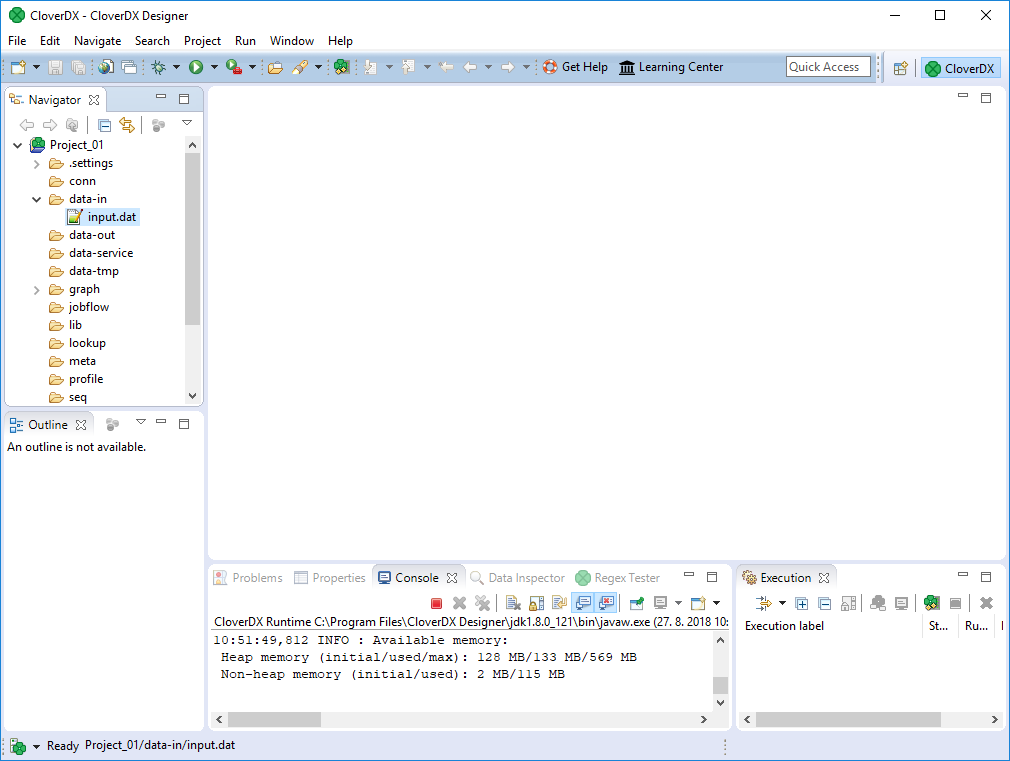Click the Collapse All icon in Navigator
Viewport: 1010px width, 761px height.
tap(104, 125)
